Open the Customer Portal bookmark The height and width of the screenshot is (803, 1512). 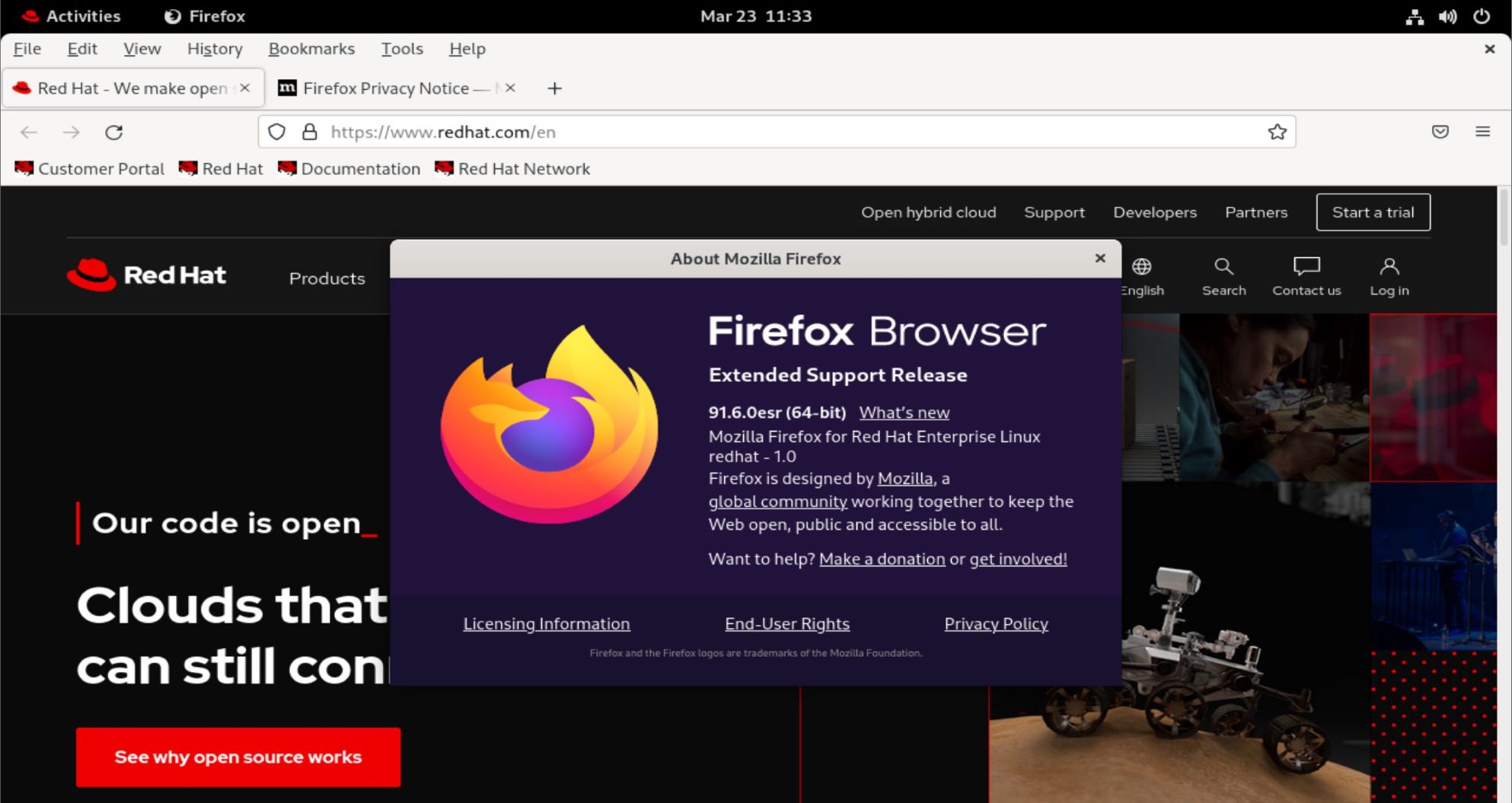point(90,169)
